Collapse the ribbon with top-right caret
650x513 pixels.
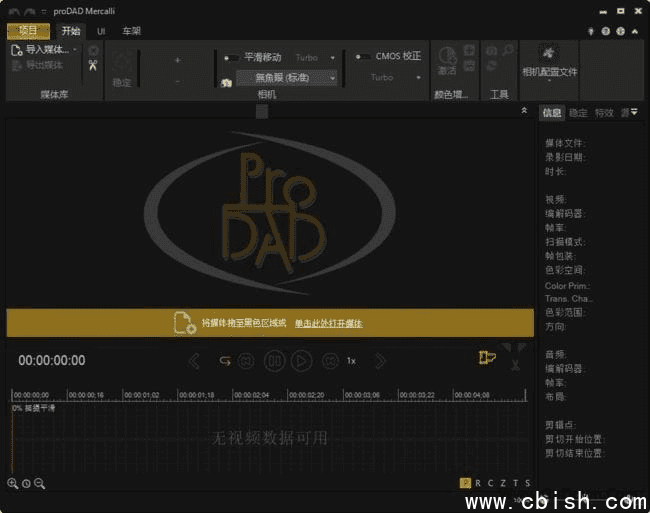click(x=635, y=31)
